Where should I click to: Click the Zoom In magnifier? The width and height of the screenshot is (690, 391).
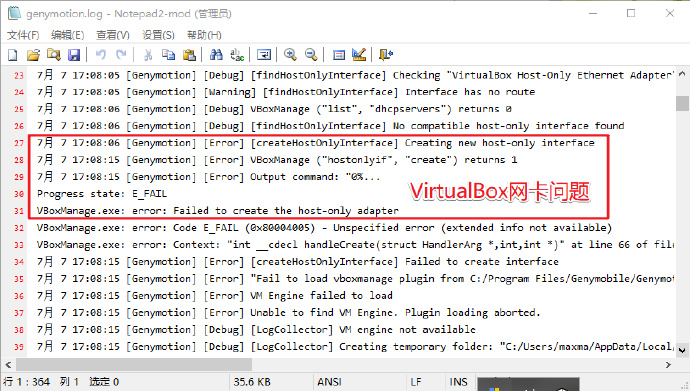click(x=290, y=55)
